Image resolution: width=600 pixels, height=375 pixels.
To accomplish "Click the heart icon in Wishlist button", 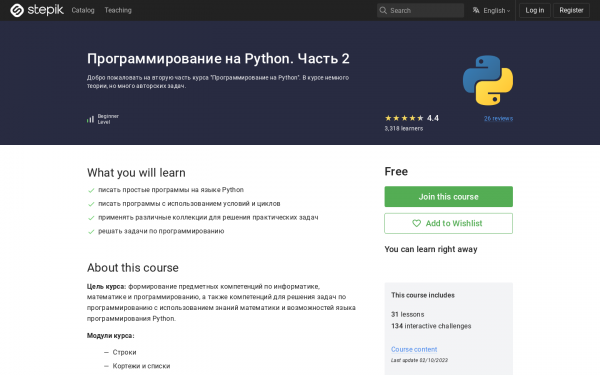I will coord(416,223).
